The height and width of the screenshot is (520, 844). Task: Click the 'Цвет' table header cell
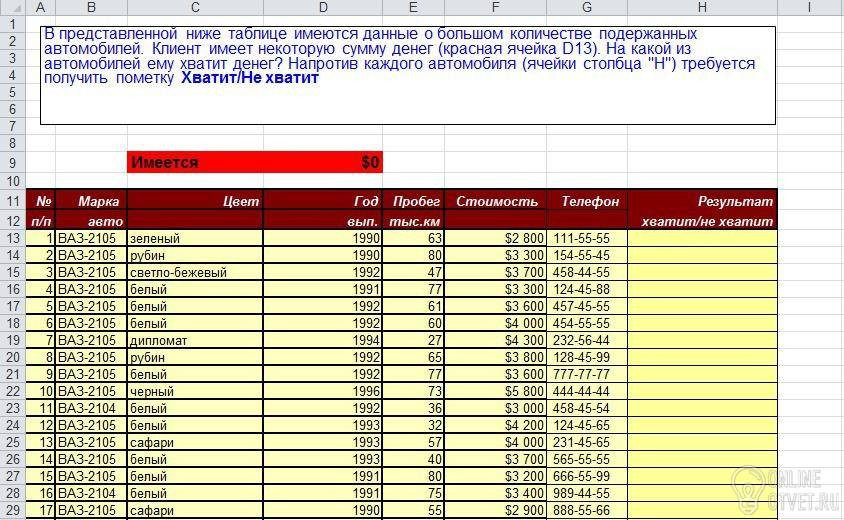(x=195, y=201)
